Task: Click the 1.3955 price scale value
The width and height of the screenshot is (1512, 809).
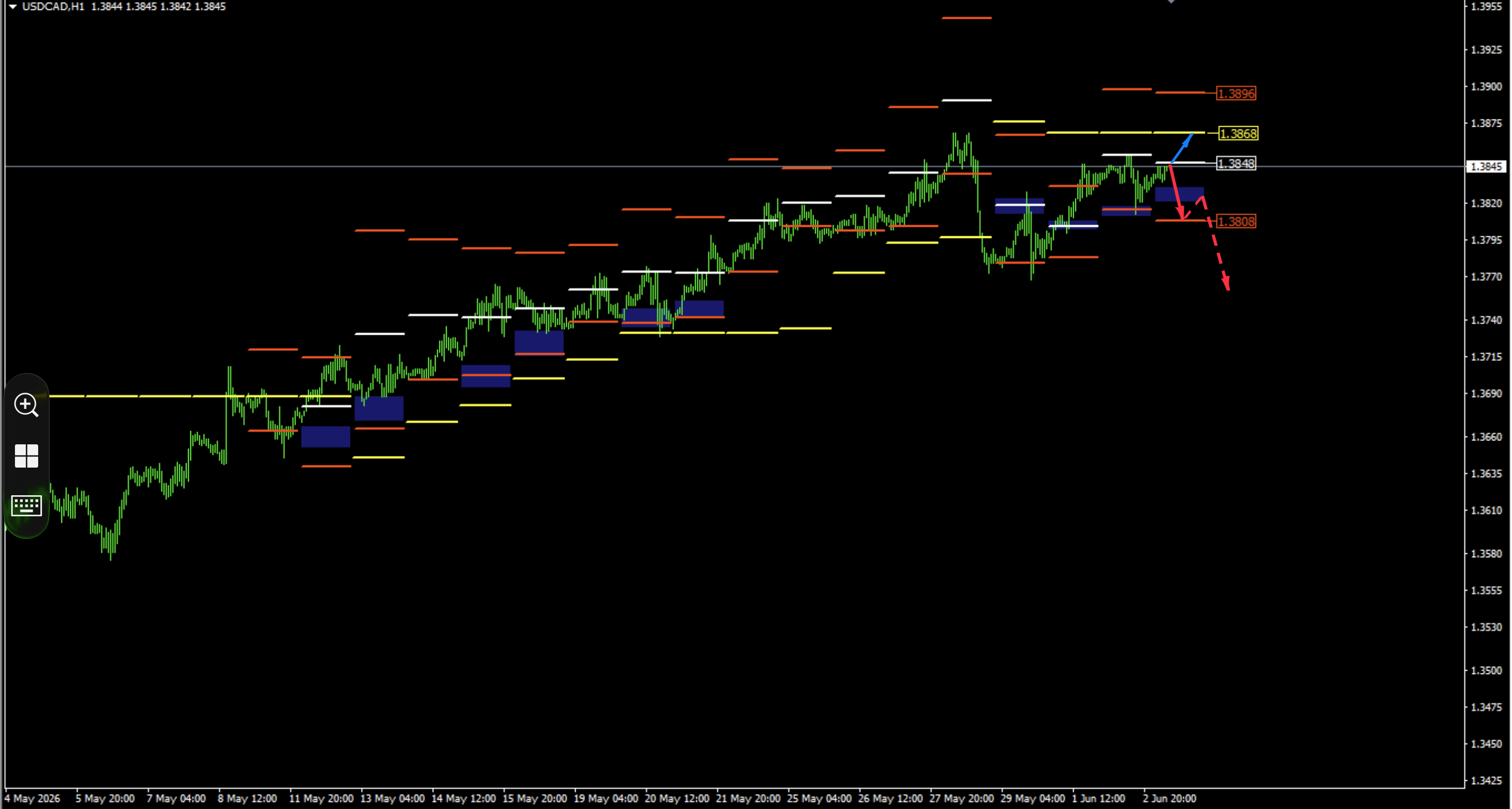Action: (1487, 7)
